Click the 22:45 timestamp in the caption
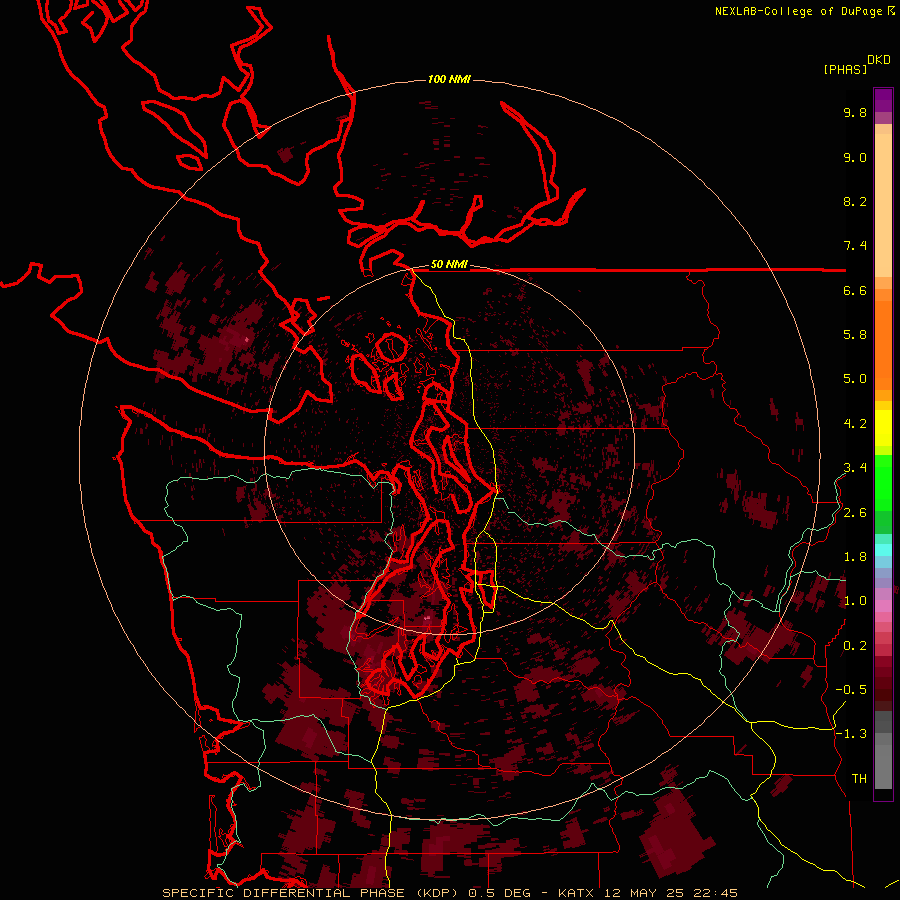Viewport: 900px width, 900px height. coord(715,893)
